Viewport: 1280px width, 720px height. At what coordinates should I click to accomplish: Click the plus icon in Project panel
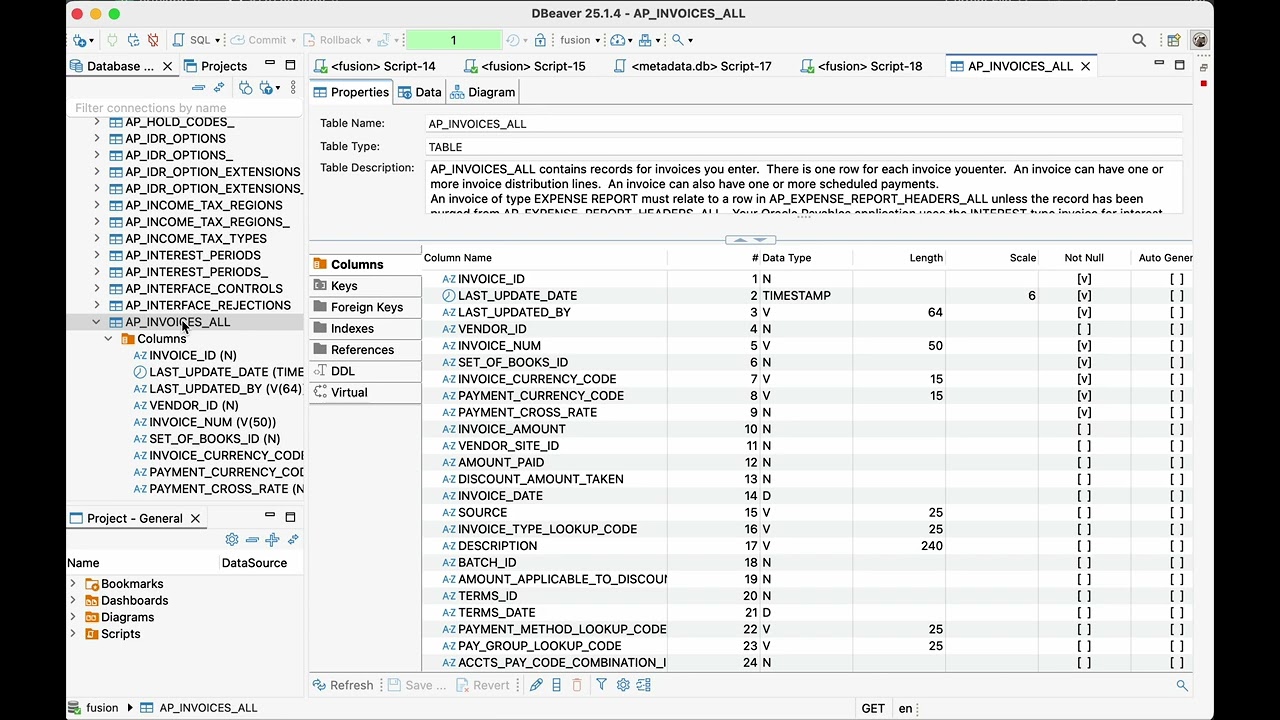[272, 540]
